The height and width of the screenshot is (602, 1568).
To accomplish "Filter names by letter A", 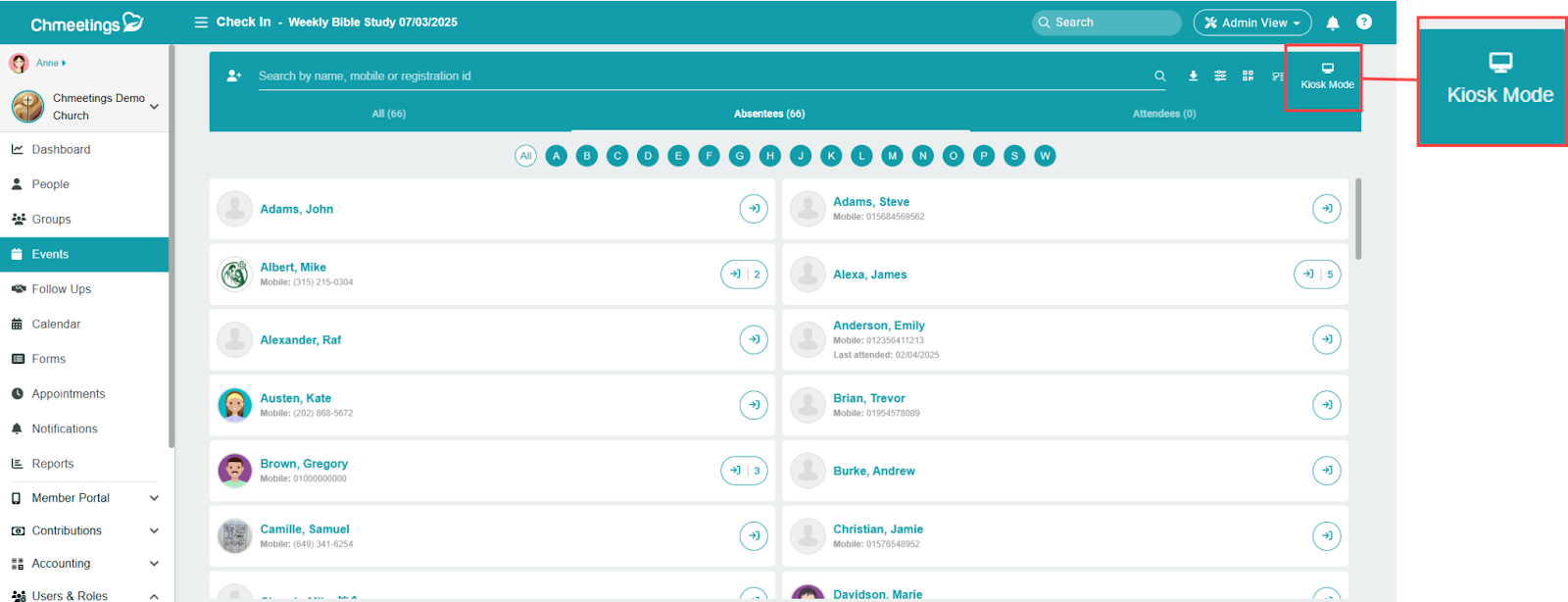I will [557, 156].
